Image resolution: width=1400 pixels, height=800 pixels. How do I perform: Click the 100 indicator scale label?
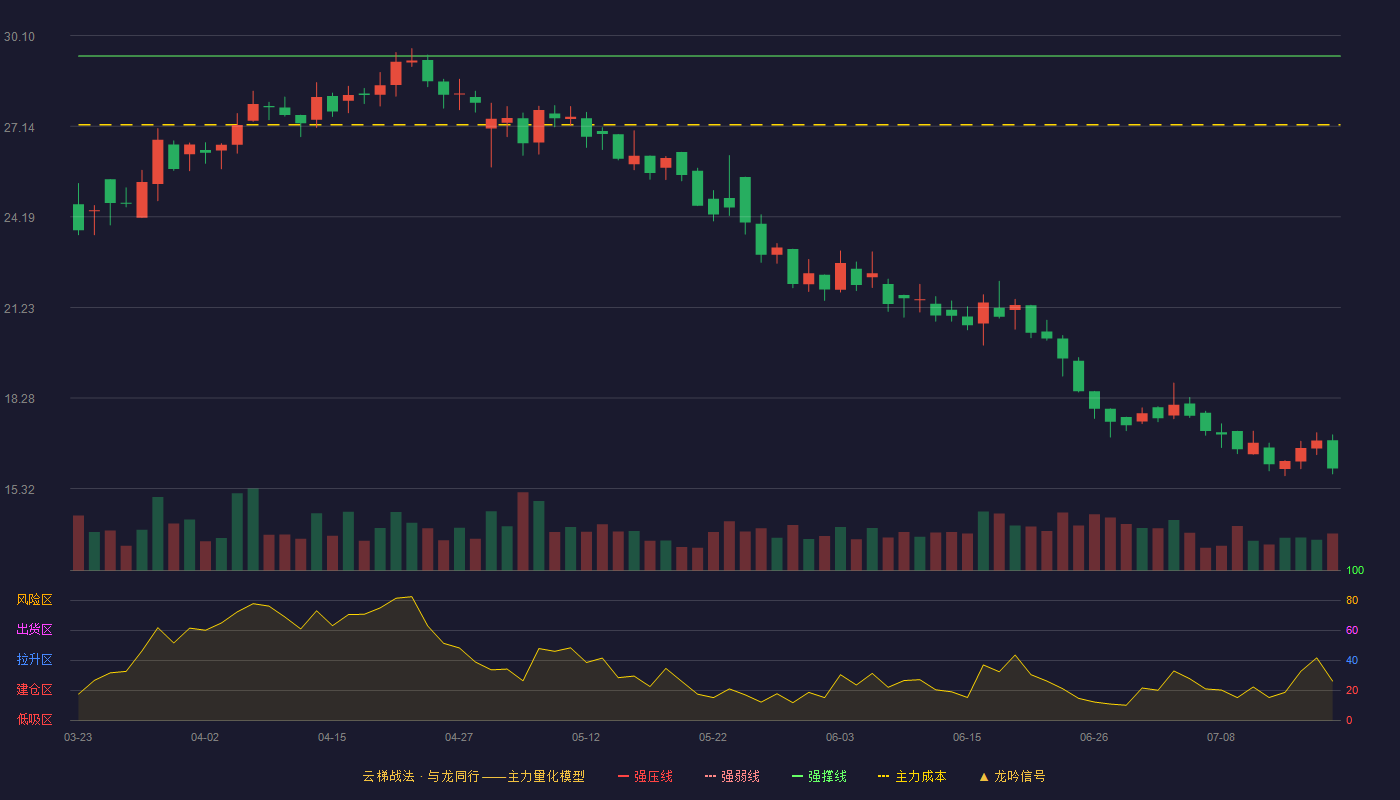(x=1355, y=571)
